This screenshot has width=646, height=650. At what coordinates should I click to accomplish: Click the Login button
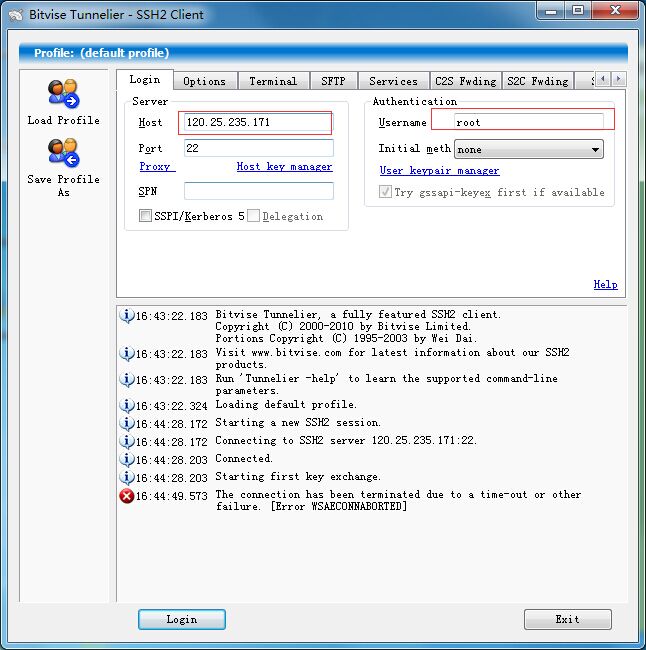(x=182, y=619)
